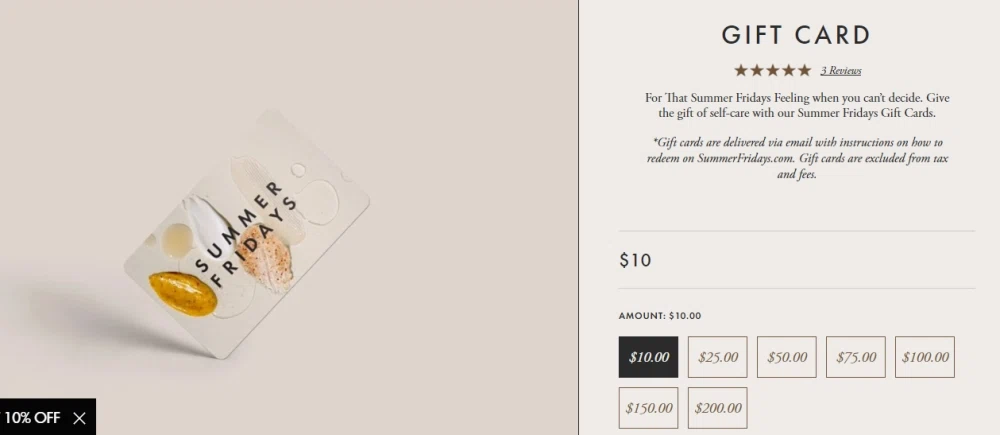Click the first star in the rating
This screenshot has height=435, width=1000.
pyautogui.click(x=740, y=70)
